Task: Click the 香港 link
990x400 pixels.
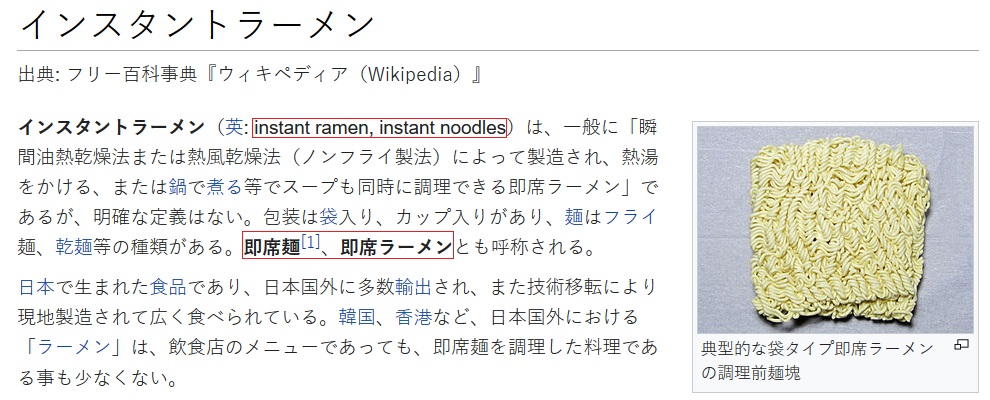Action: (414, 318)
